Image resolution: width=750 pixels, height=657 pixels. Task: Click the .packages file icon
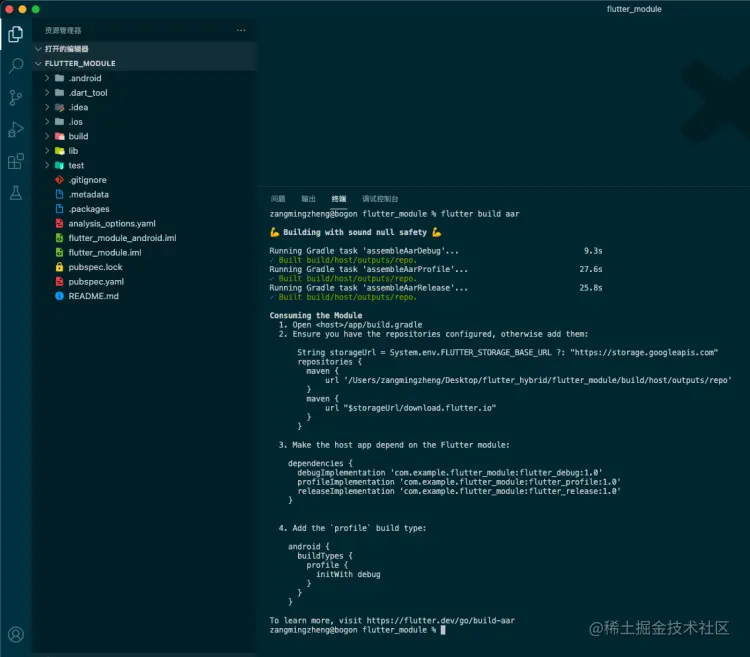[59, 209]
